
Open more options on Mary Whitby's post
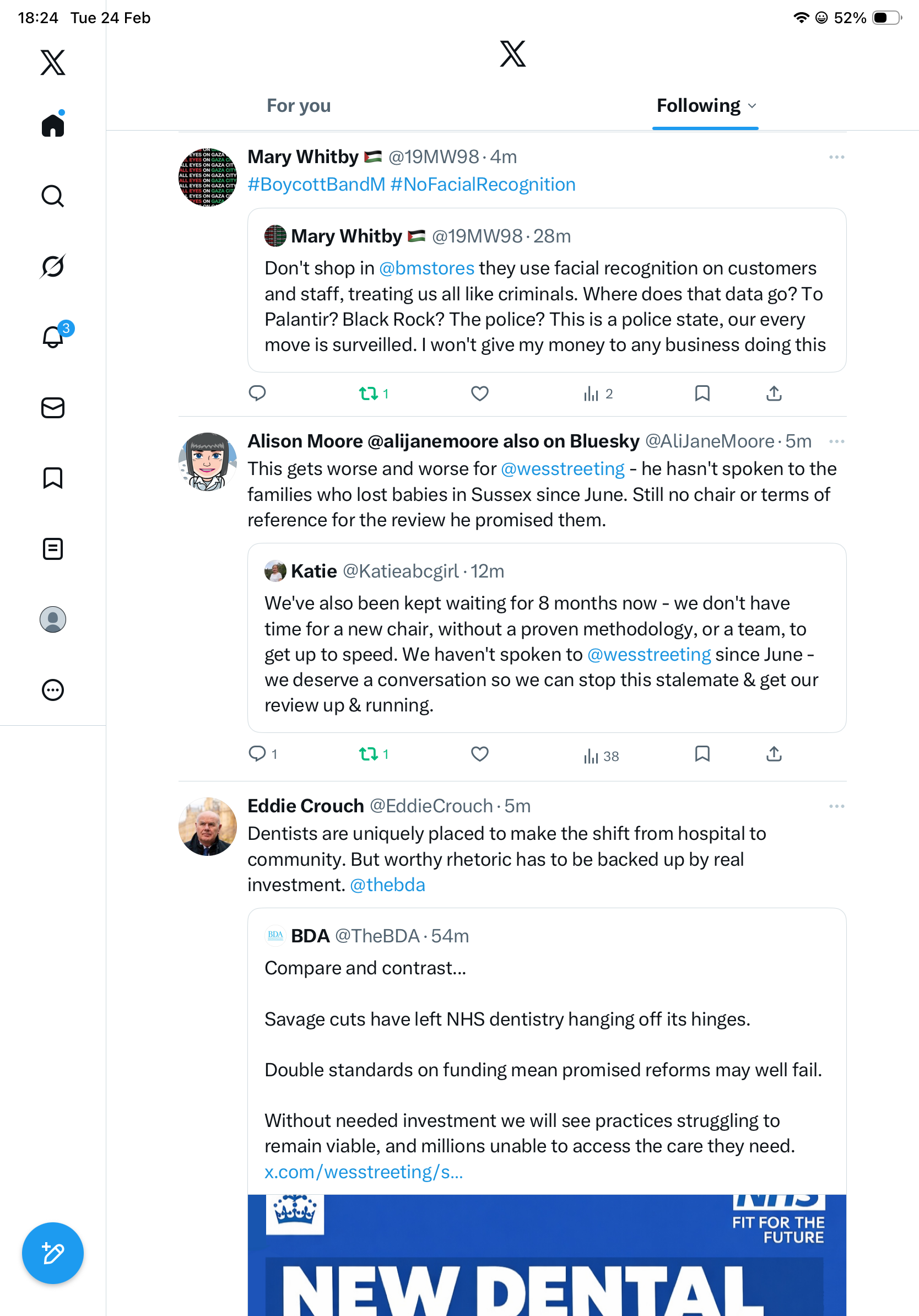[x=836, y=157]
